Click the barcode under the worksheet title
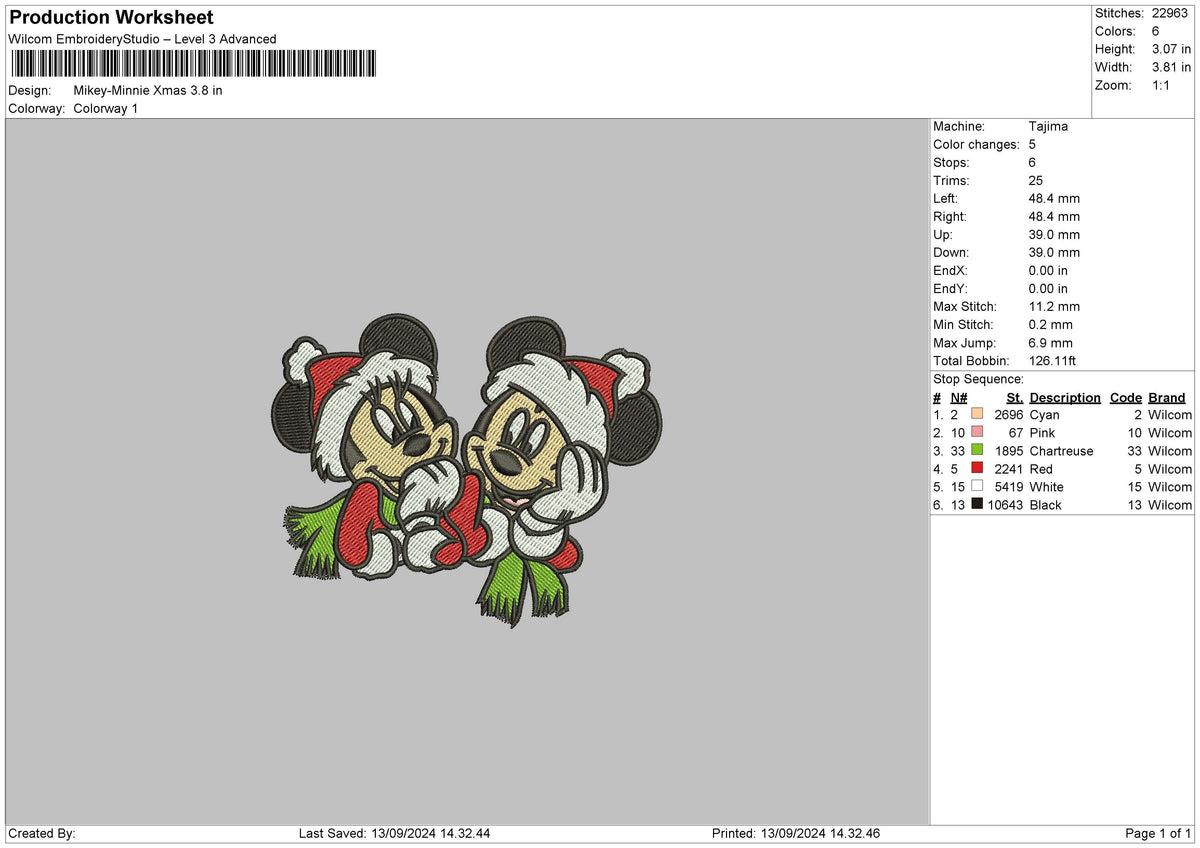The image size is (1200, 848). point(194,64)
